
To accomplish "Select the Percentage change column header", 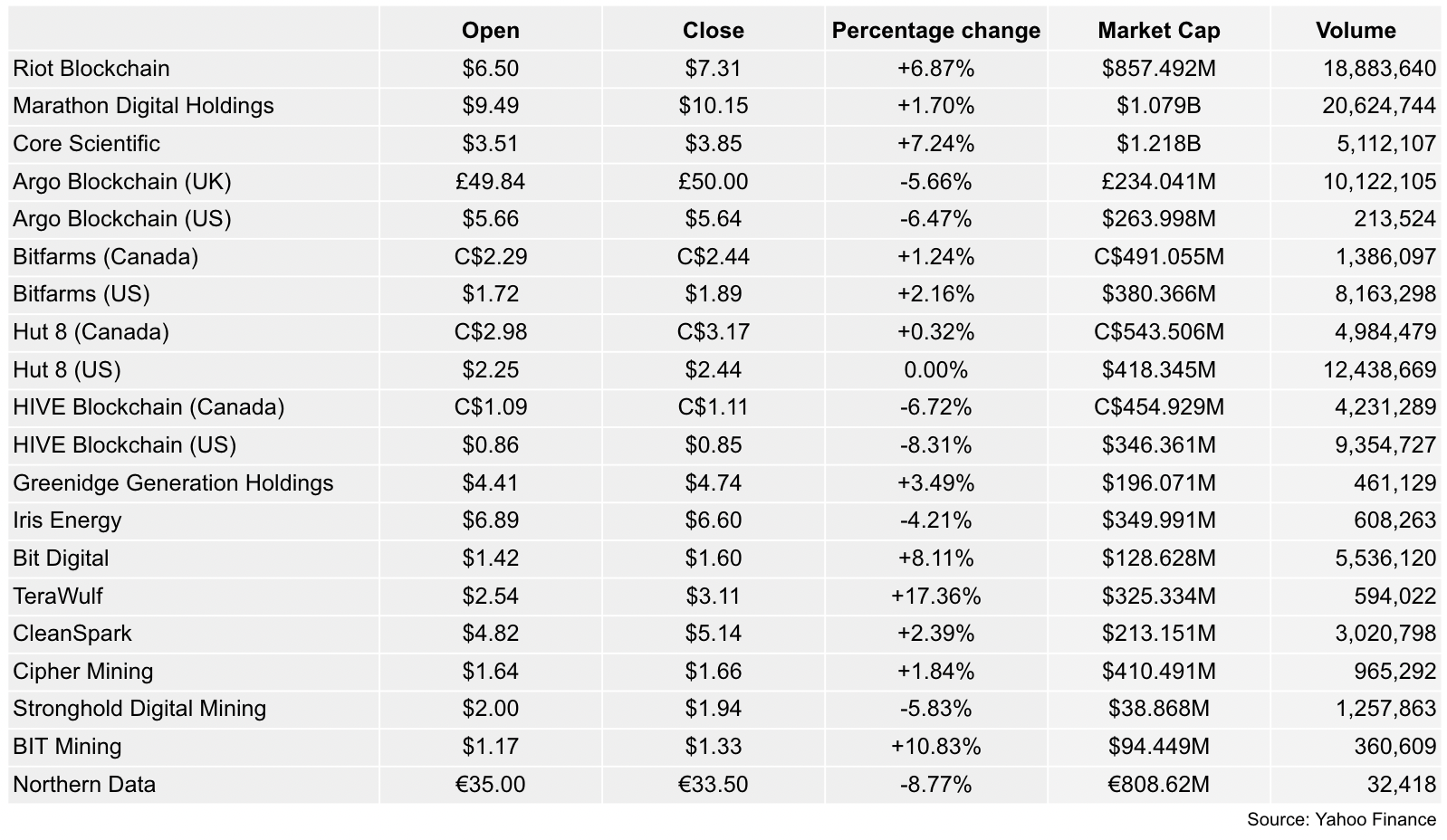I will pos(935,31).
